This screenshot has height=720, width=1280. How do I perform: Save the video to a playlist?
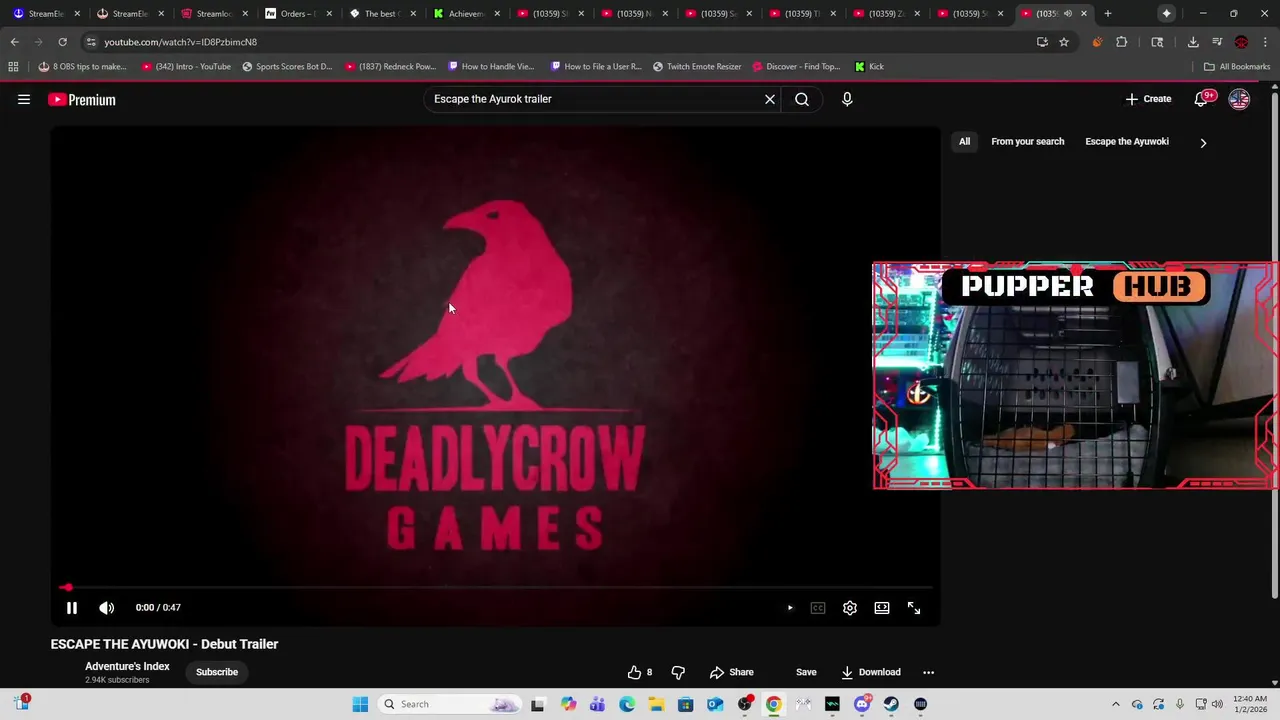coord(806,672)
